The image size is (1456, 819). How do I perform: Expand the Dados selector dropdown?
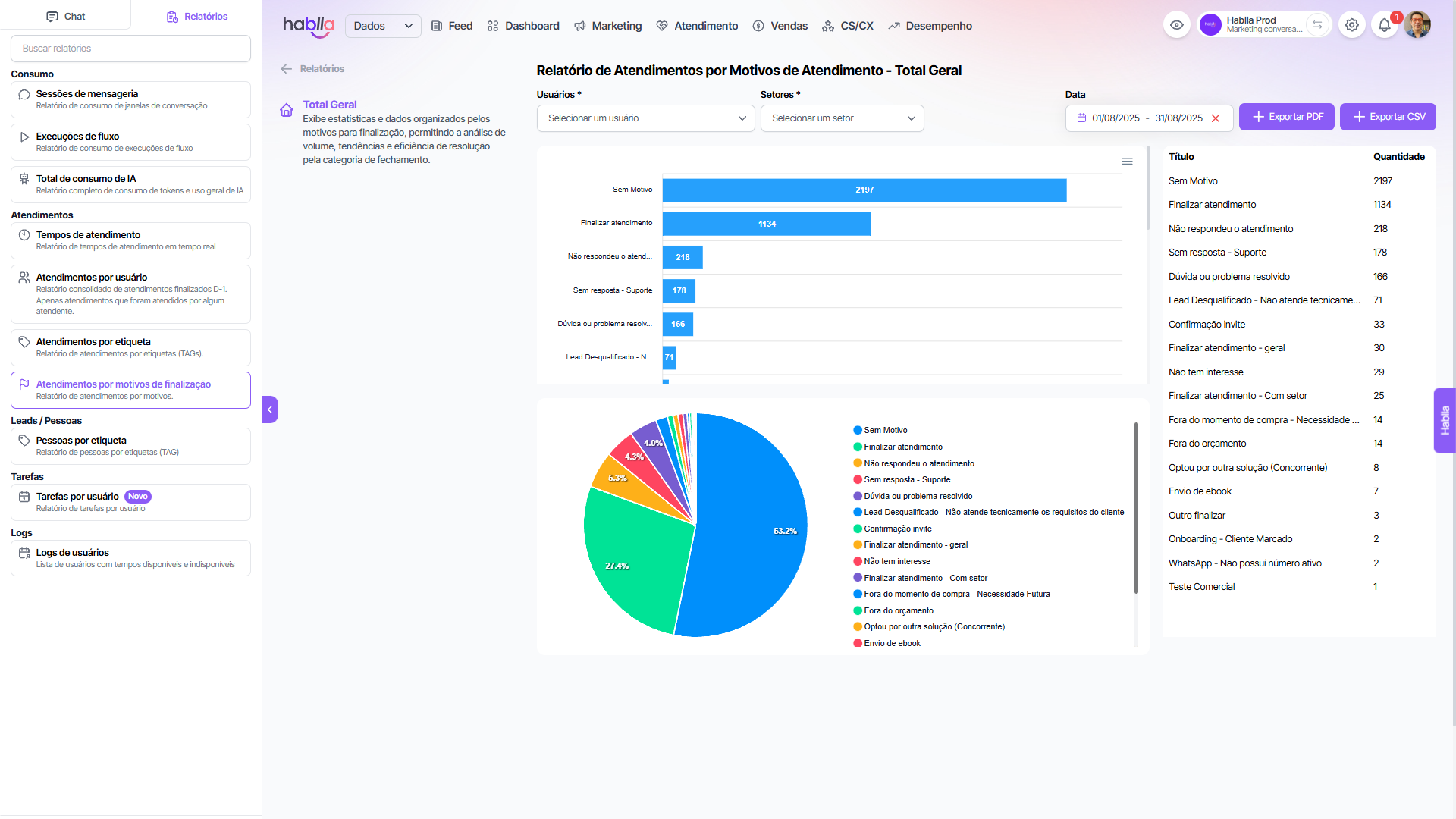(x=383, y=26)
